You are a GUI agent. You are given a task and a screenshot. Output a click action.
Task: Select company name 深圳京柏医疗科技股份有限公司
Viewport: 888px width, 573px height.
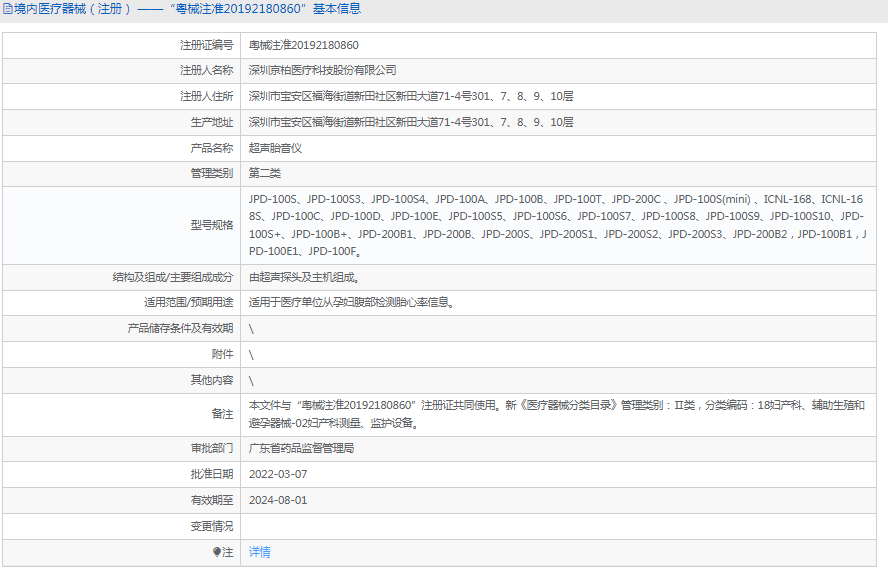click(x=322, y=70)
